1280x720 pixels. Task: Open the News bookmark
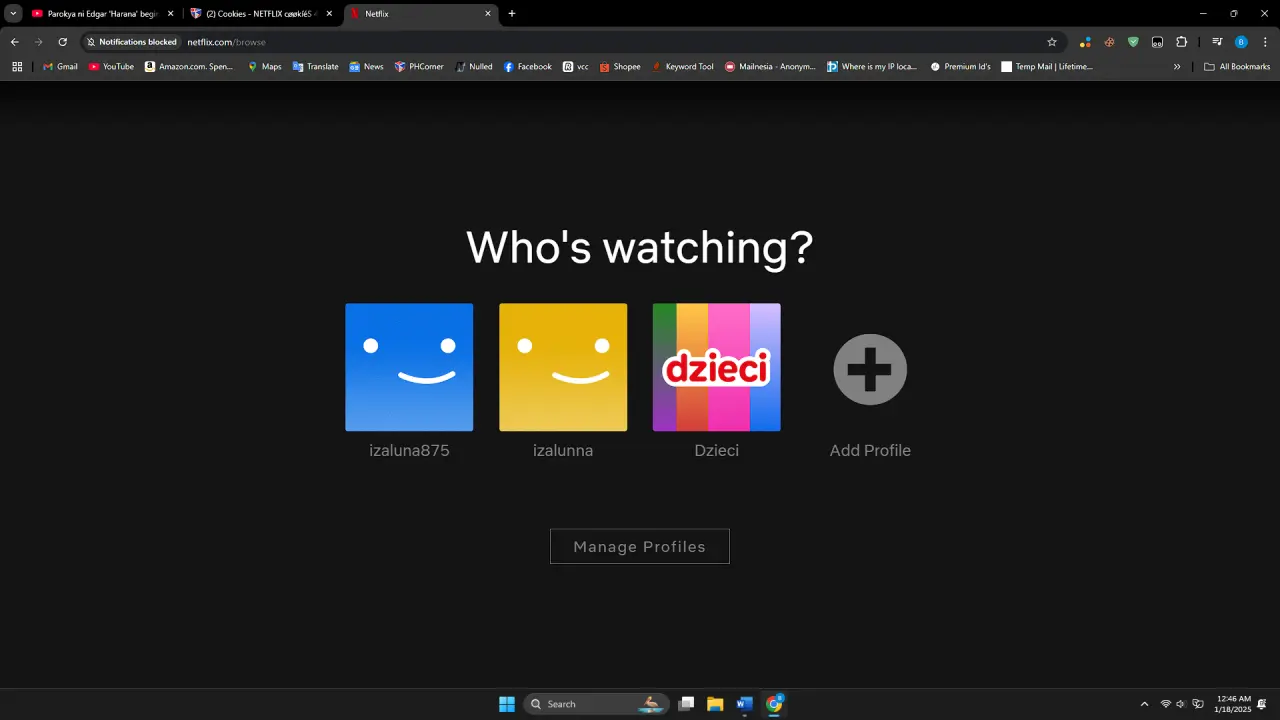(x=366, y=67)
